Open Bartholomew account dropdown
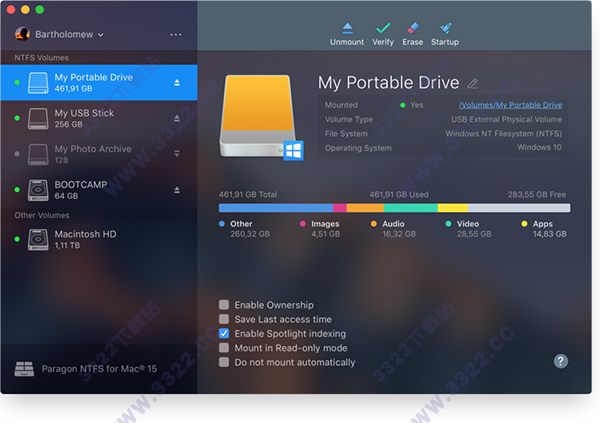 pyautogui.click(x=69, y=34)
